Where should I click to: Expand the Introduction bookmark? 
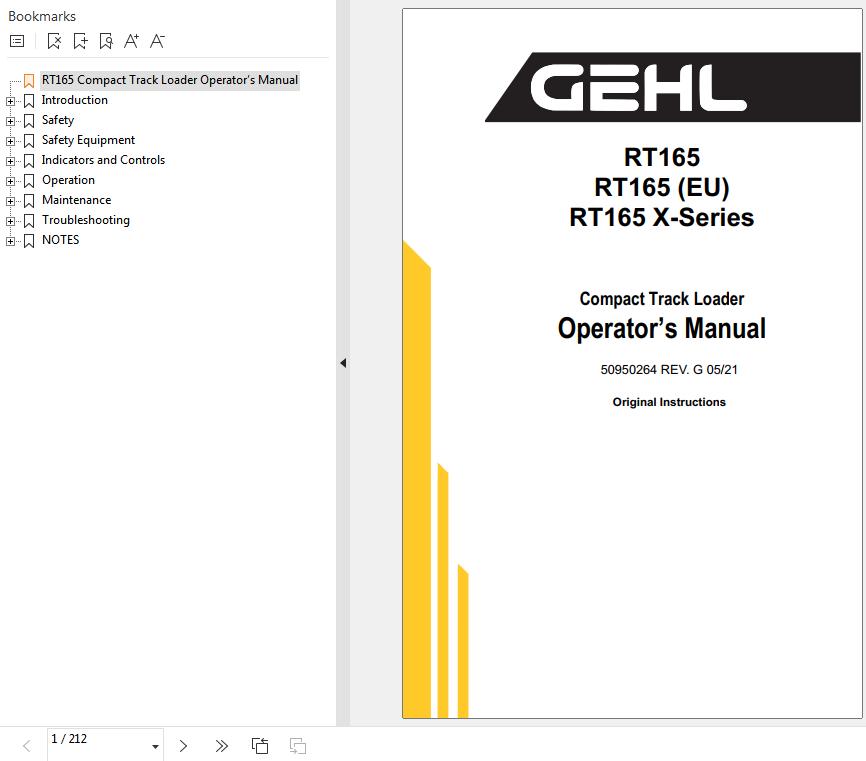coord(10,101)
